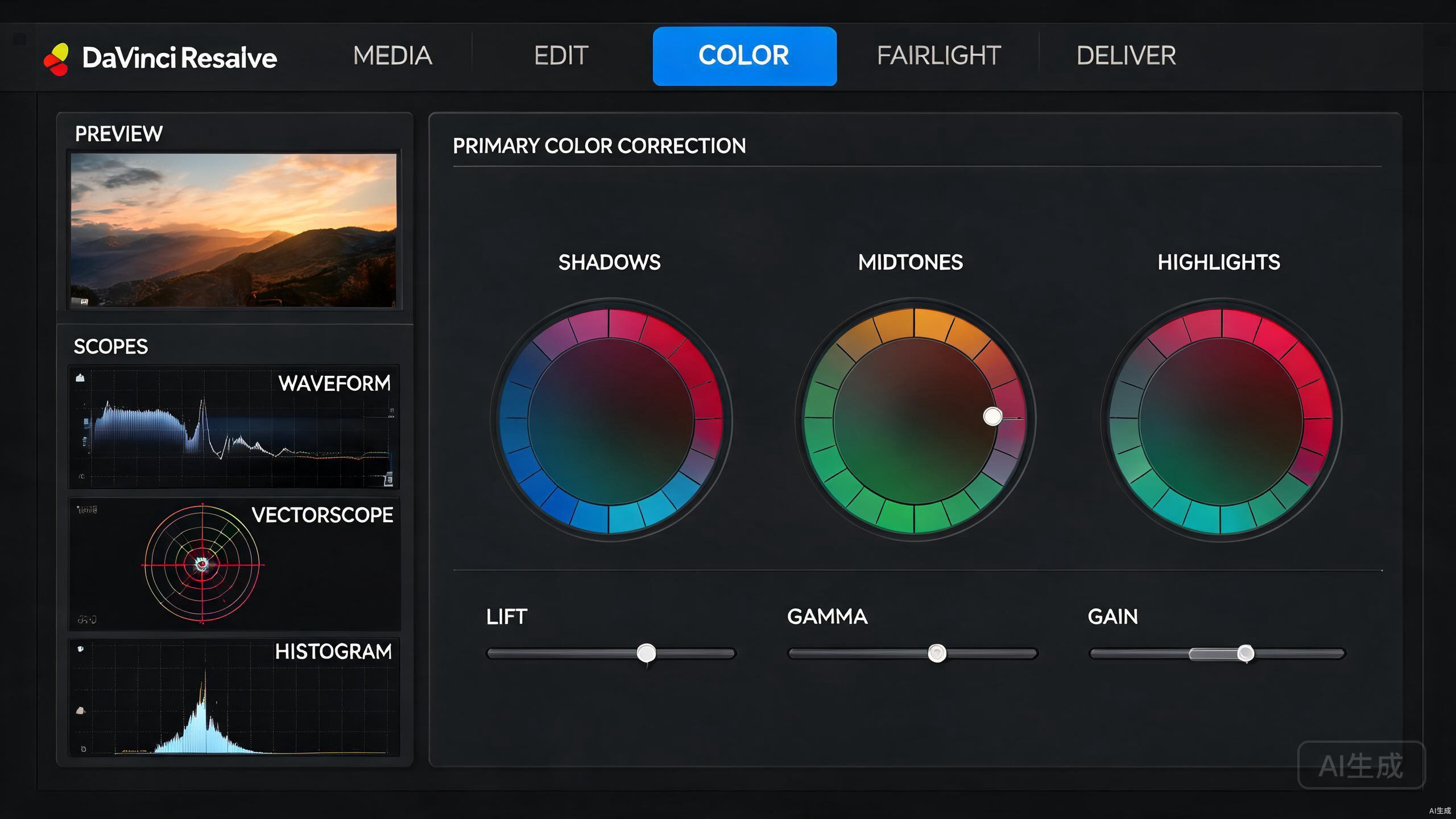Click the icon at the Waveform scope's top-left
The image size is (1456, 819).
pyautogui.click(x=80, y=378)
